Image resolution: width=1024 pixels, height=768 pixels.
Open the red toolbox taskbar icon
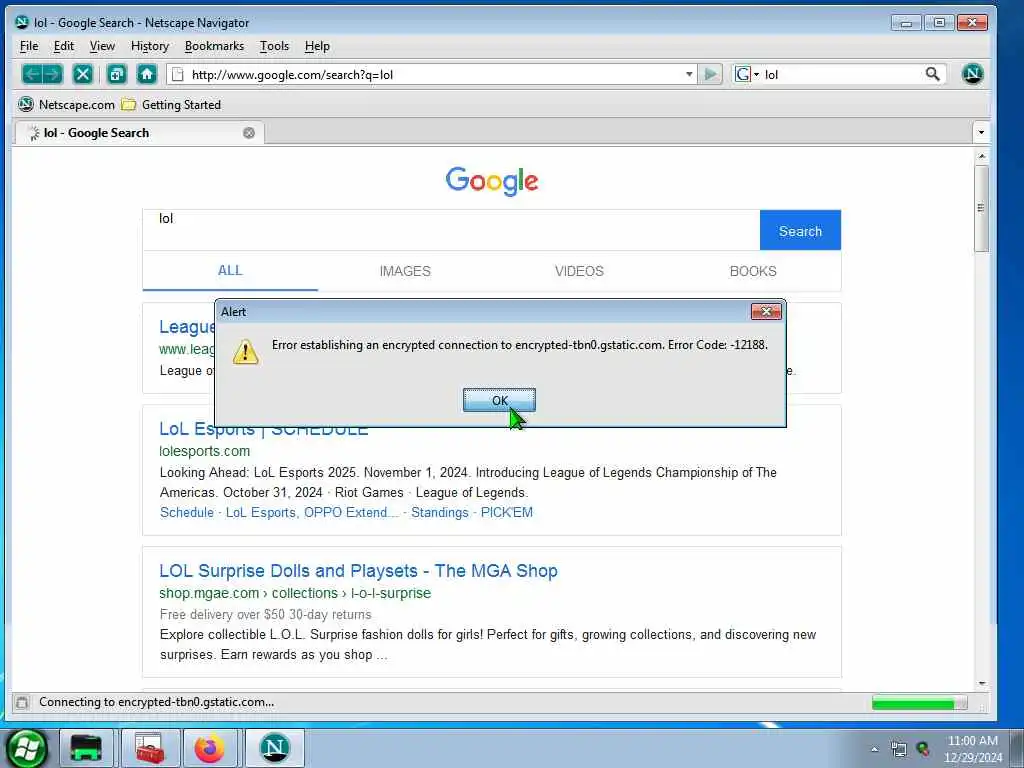(150, 748)
